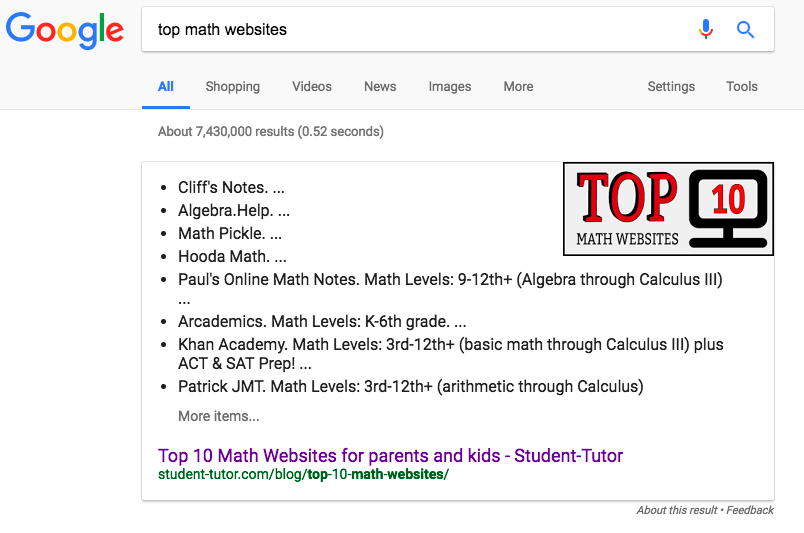
Task: Open the News tab
Action: (x=380, y=87)
